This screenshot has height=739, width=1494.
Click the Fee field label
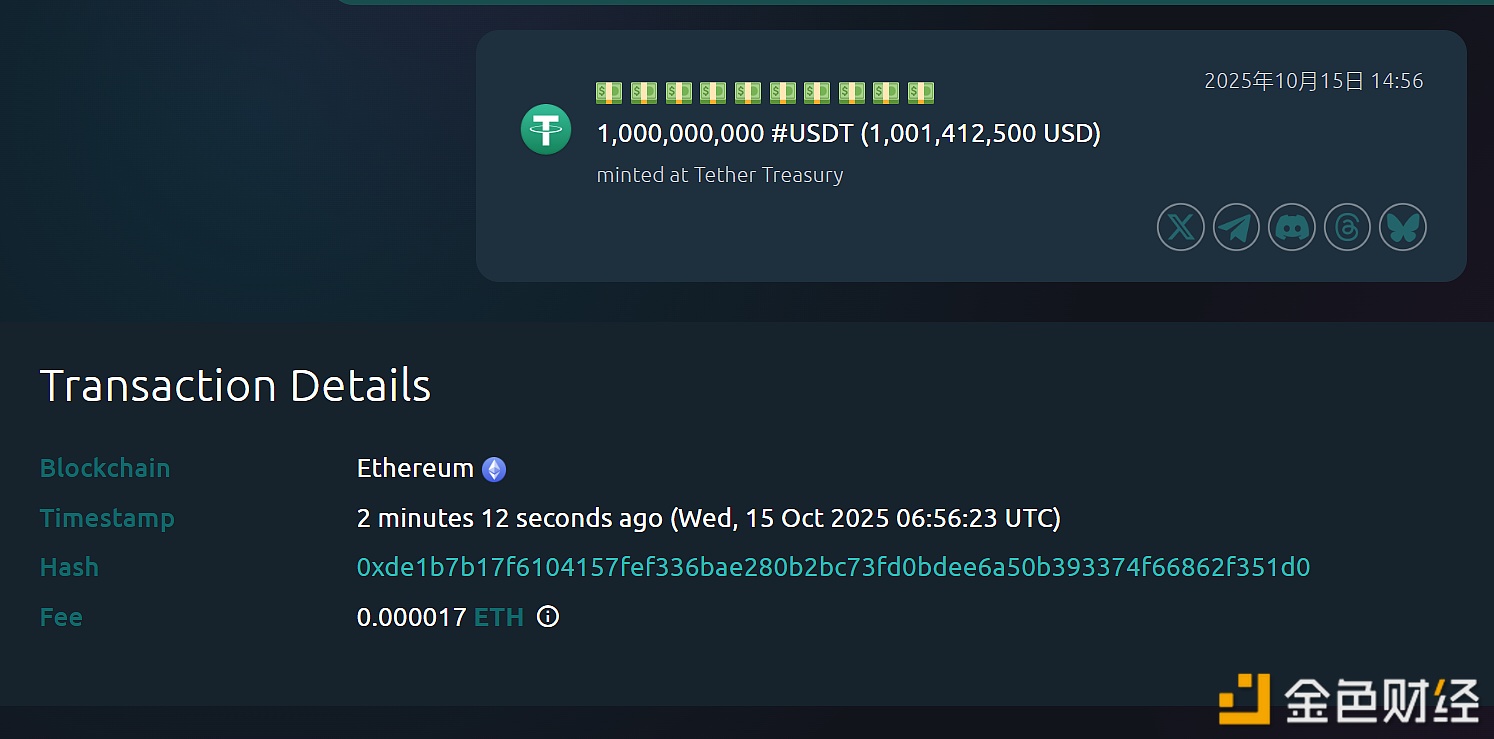pyautogui.click(x=61, y=617)
